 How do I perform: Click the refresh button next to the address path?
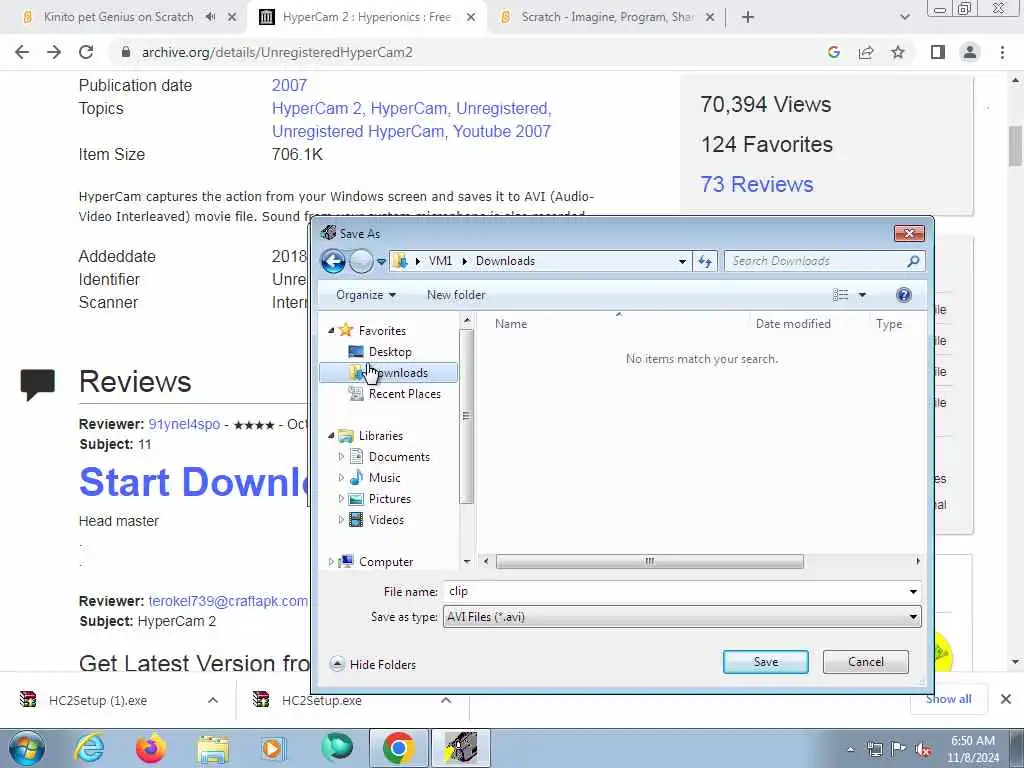tap(705, 261)
